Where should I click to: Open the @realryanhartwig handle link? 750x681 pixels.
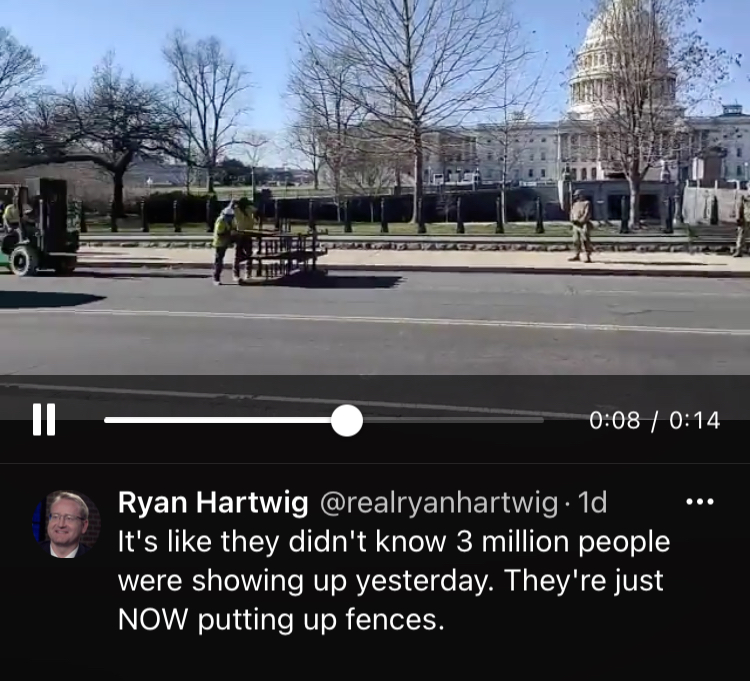(439, 503)
